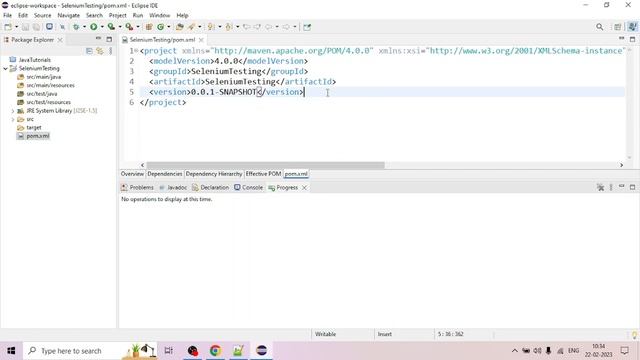Open the Debug configurations dropdown arrow
The height and width of the screenshot is (360, 640).
pos(84,27)
